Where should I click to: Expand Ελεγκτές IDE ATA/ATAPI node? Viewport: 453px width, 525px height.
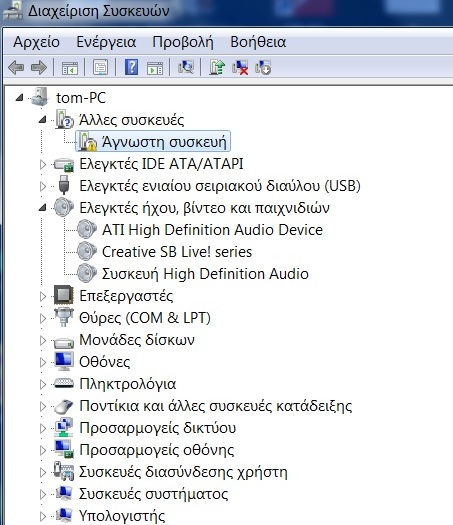tap(43, 164)
